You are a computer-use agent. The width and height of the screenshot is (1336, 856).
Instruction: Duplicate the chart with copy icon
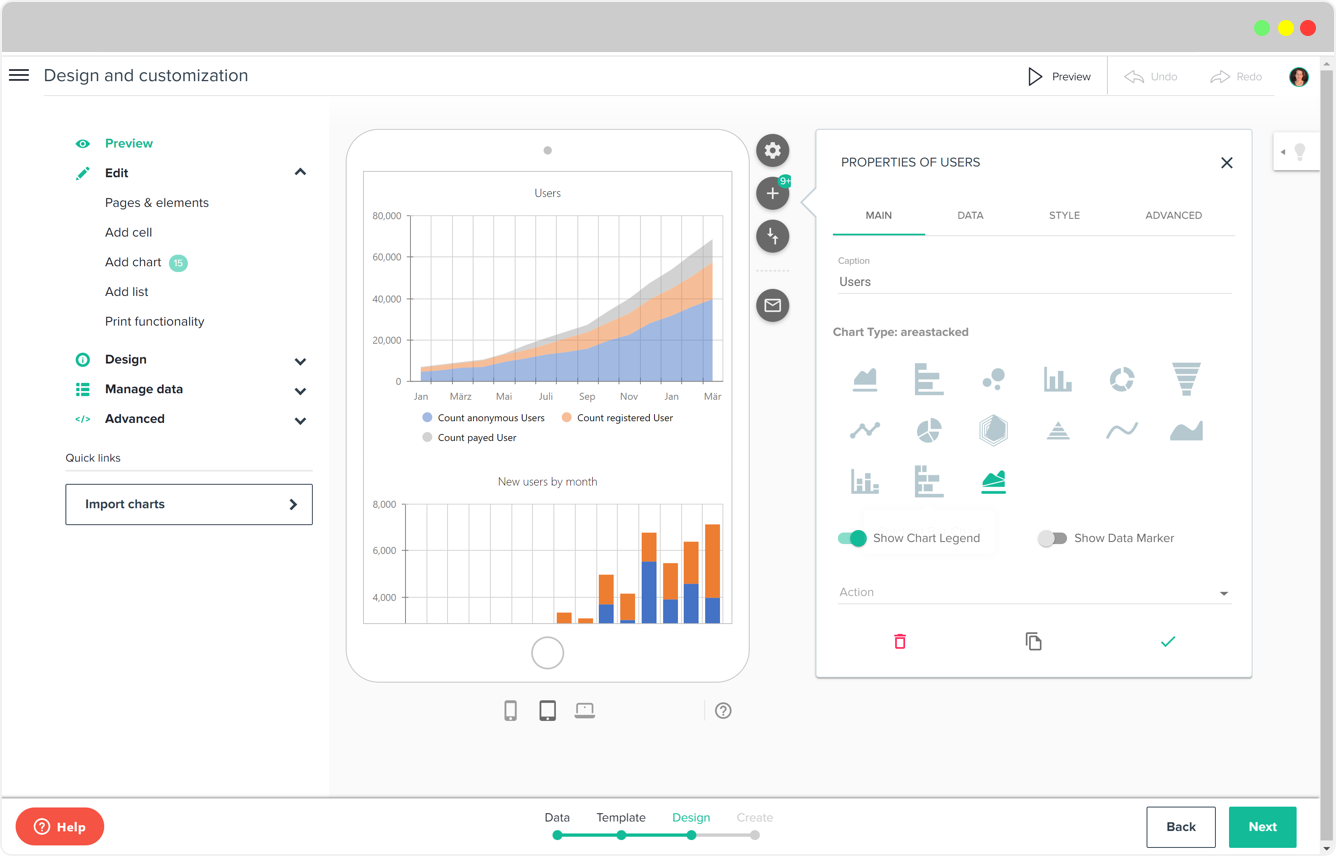pyautogui.click(x=1034, y=642)
